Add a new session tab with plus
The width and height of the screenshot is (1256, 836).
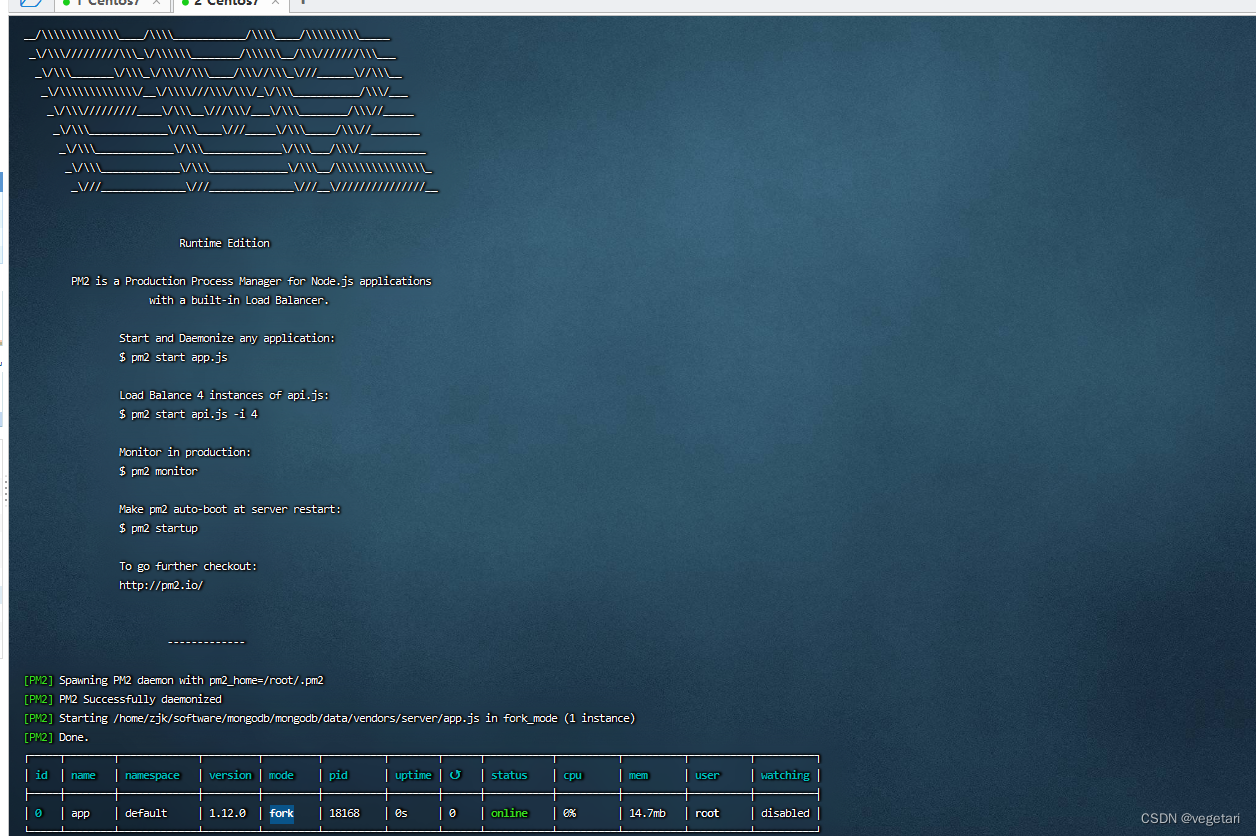coord(303,3)
